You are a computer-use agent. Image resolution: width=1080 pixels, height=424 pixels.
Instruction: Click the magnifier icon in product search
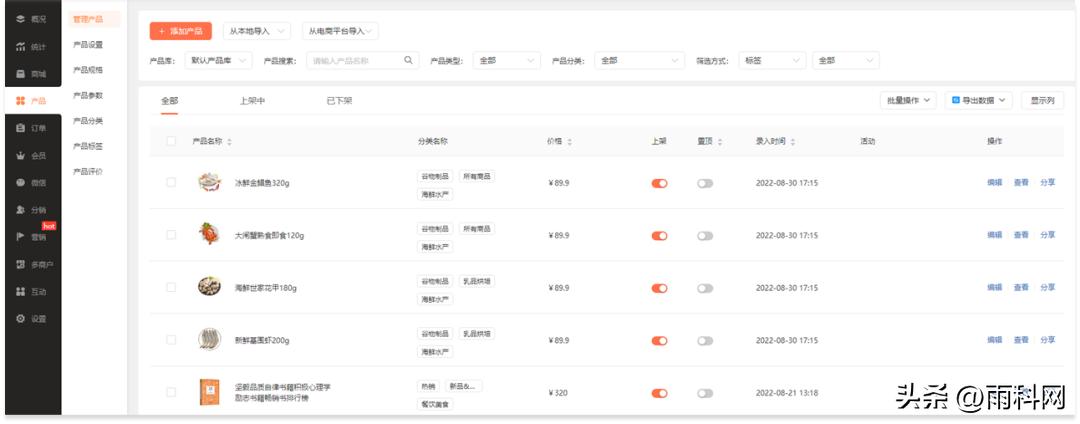(x=408, y=61)
